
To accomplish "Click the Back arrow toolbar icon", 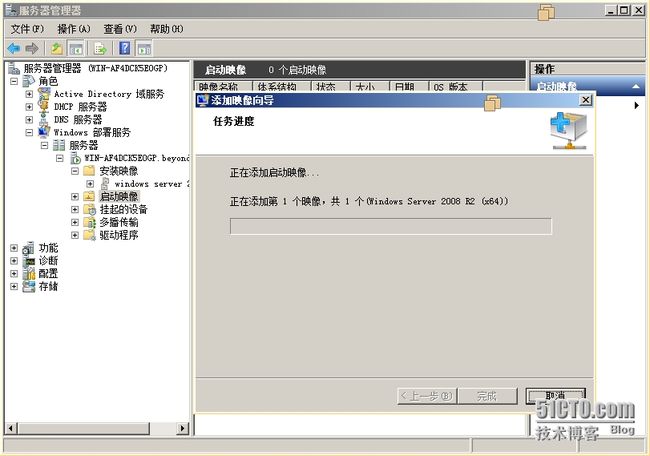I will click(14, 49).
